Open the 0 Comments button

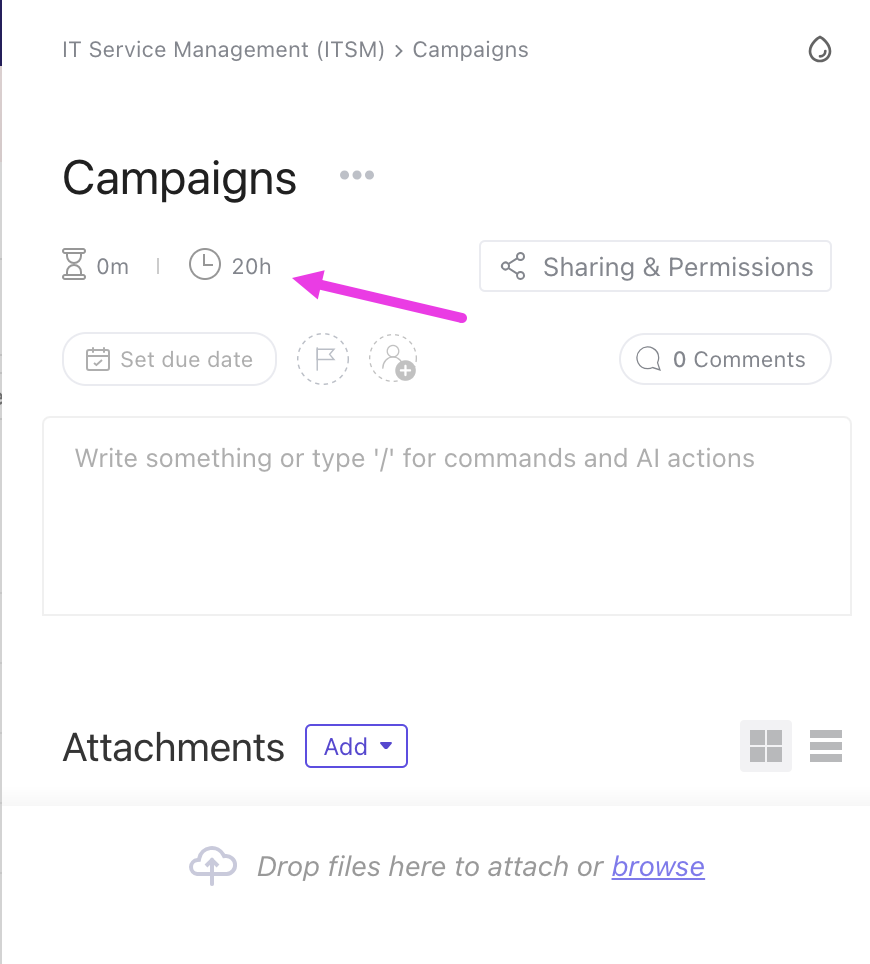[725, 359]
